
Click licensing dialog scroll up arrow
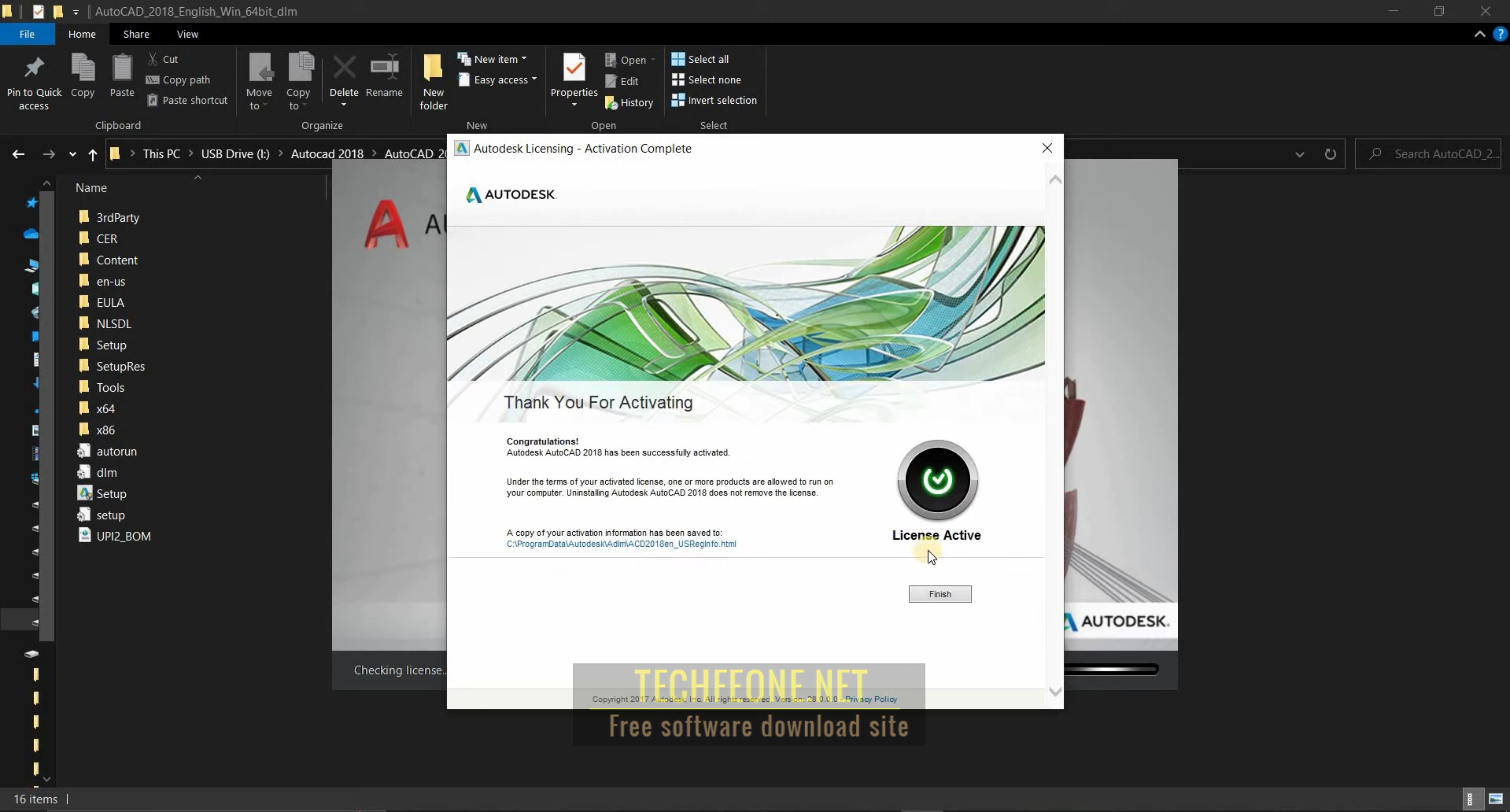point(1055,179)
